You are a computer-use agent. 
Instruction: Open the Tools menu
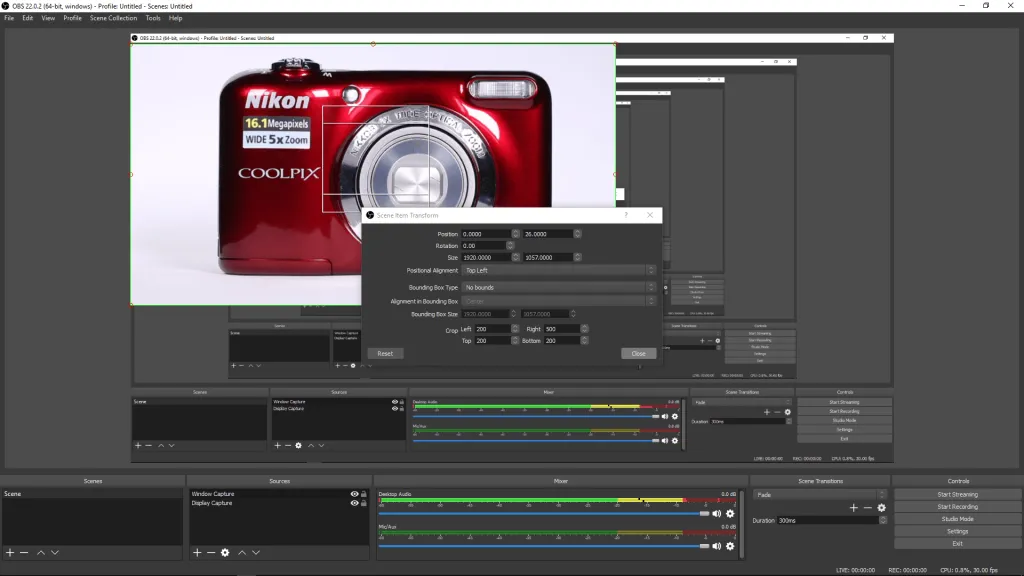[x=152, y=18]
